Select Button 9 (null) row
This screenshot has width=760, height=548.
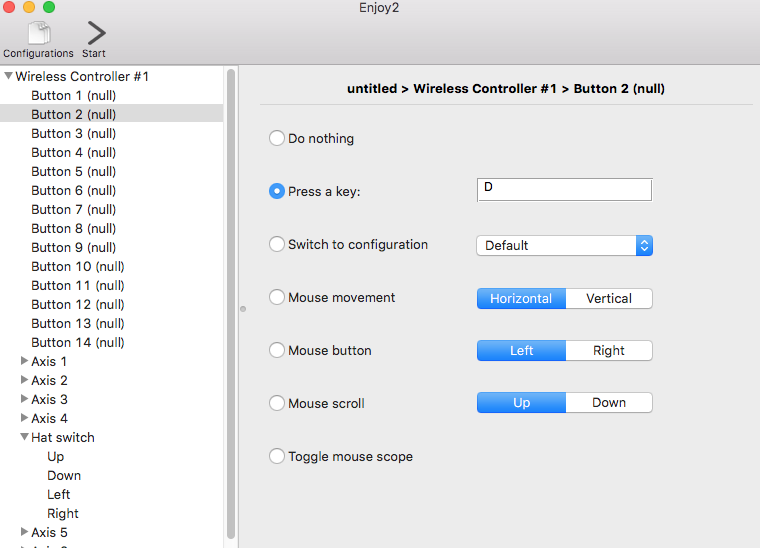tap(111, 247)
